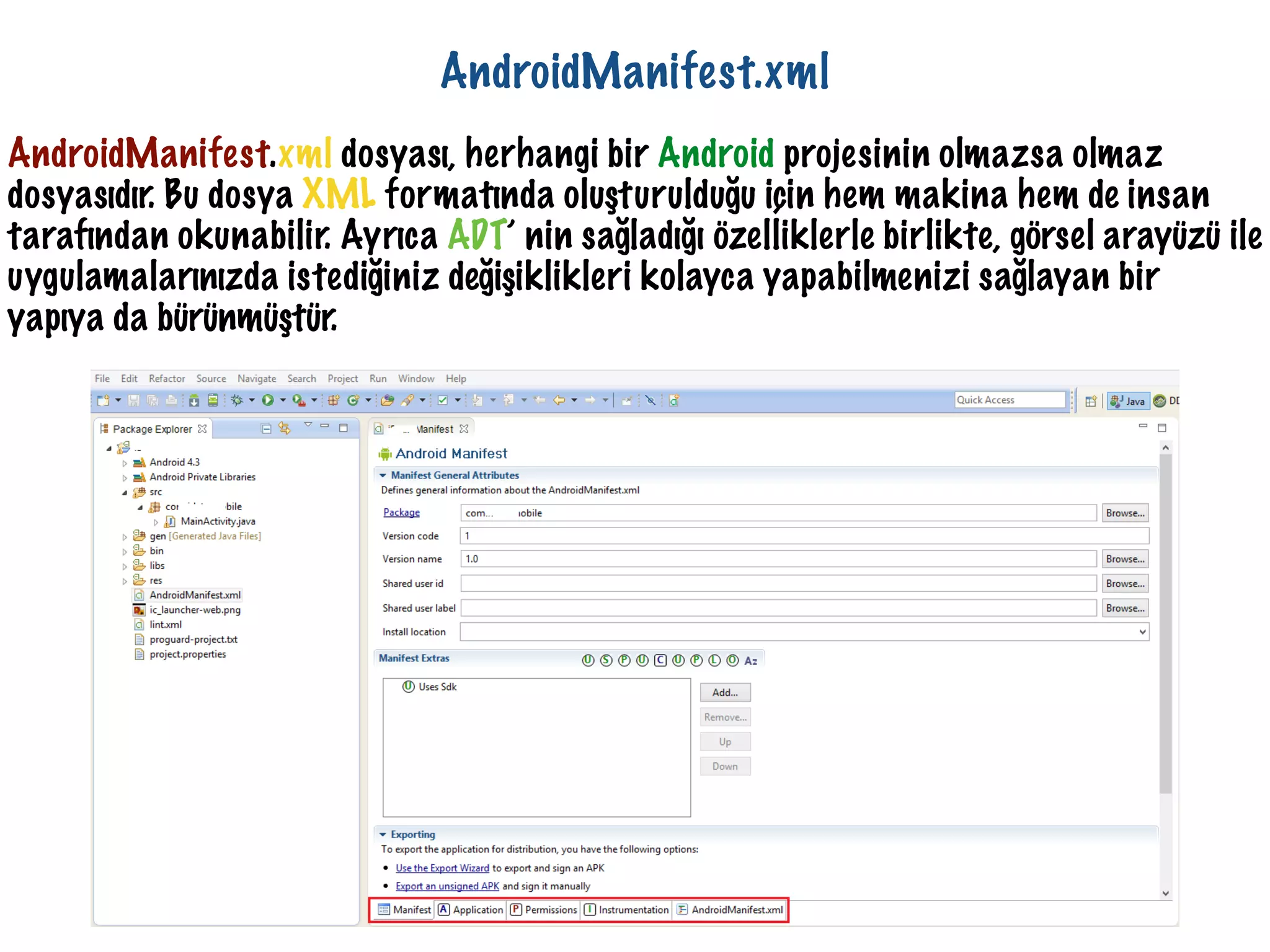This screenshot has height=952, width=1270.
Task: Toggle Az alphabetical sort in Manifest Extras
Action: pos(751,661)
